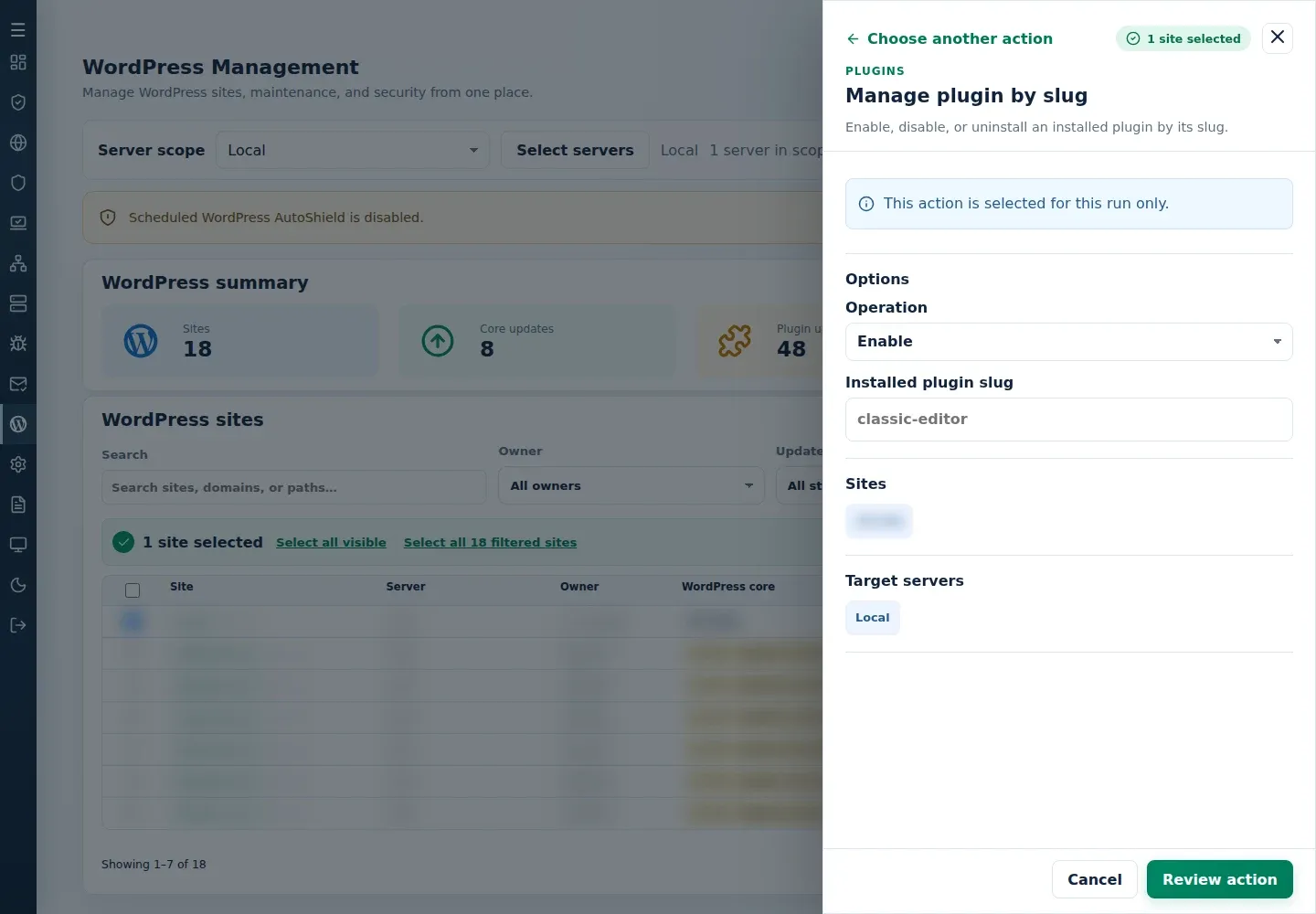Image resolution: width=1316 pixels, height=914 pixels.
Task: Click the green 1 site selected badge
Action: pyautogui.click(x=1183, y=38)
